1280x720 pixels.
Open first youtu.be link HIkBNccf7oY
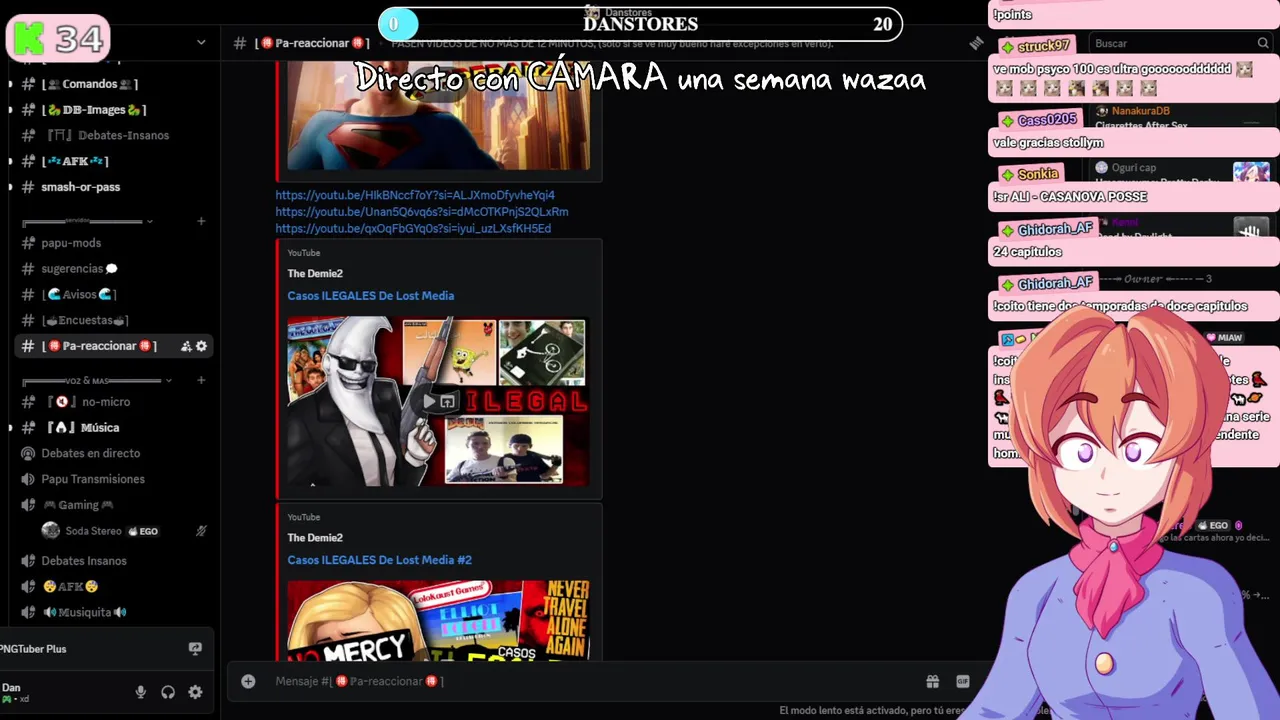(x=415, y=195)
